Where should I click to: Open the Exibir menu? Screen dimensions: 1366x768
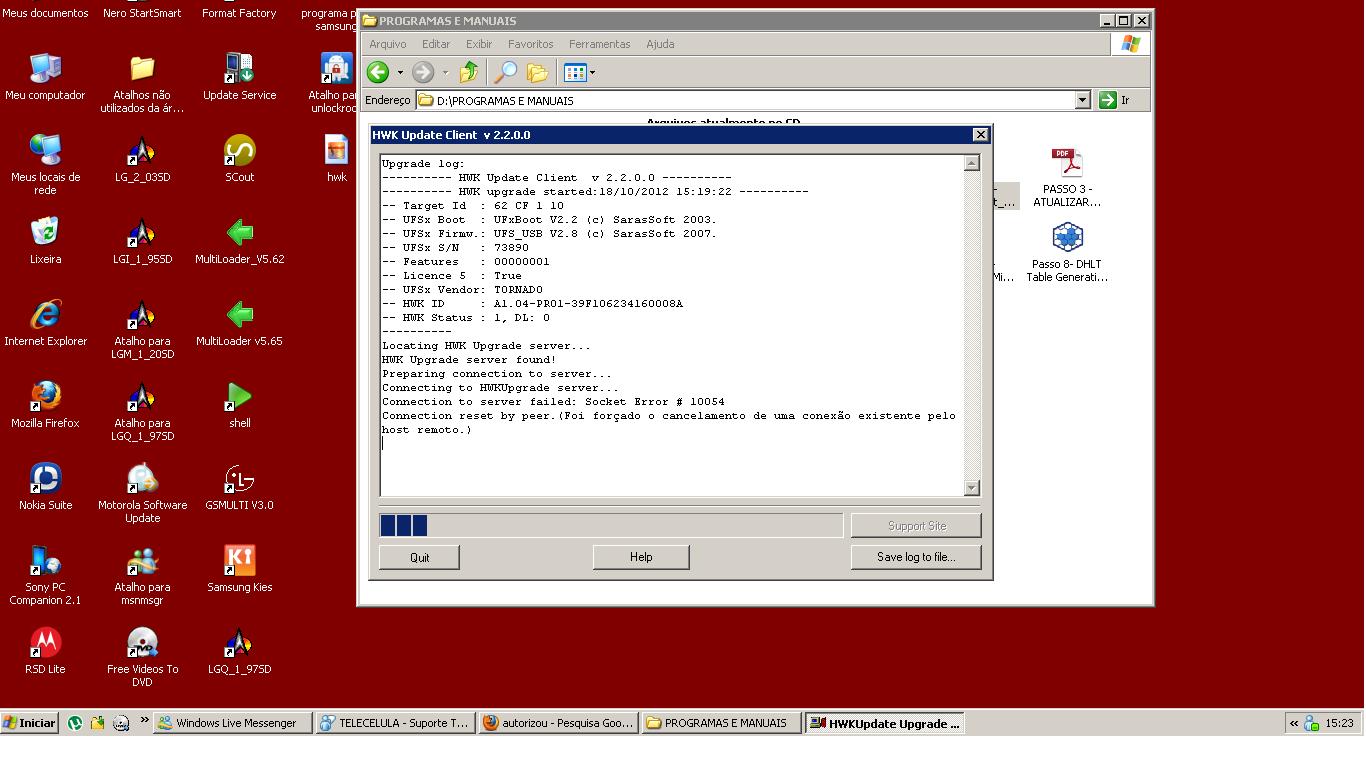(479, 44)
